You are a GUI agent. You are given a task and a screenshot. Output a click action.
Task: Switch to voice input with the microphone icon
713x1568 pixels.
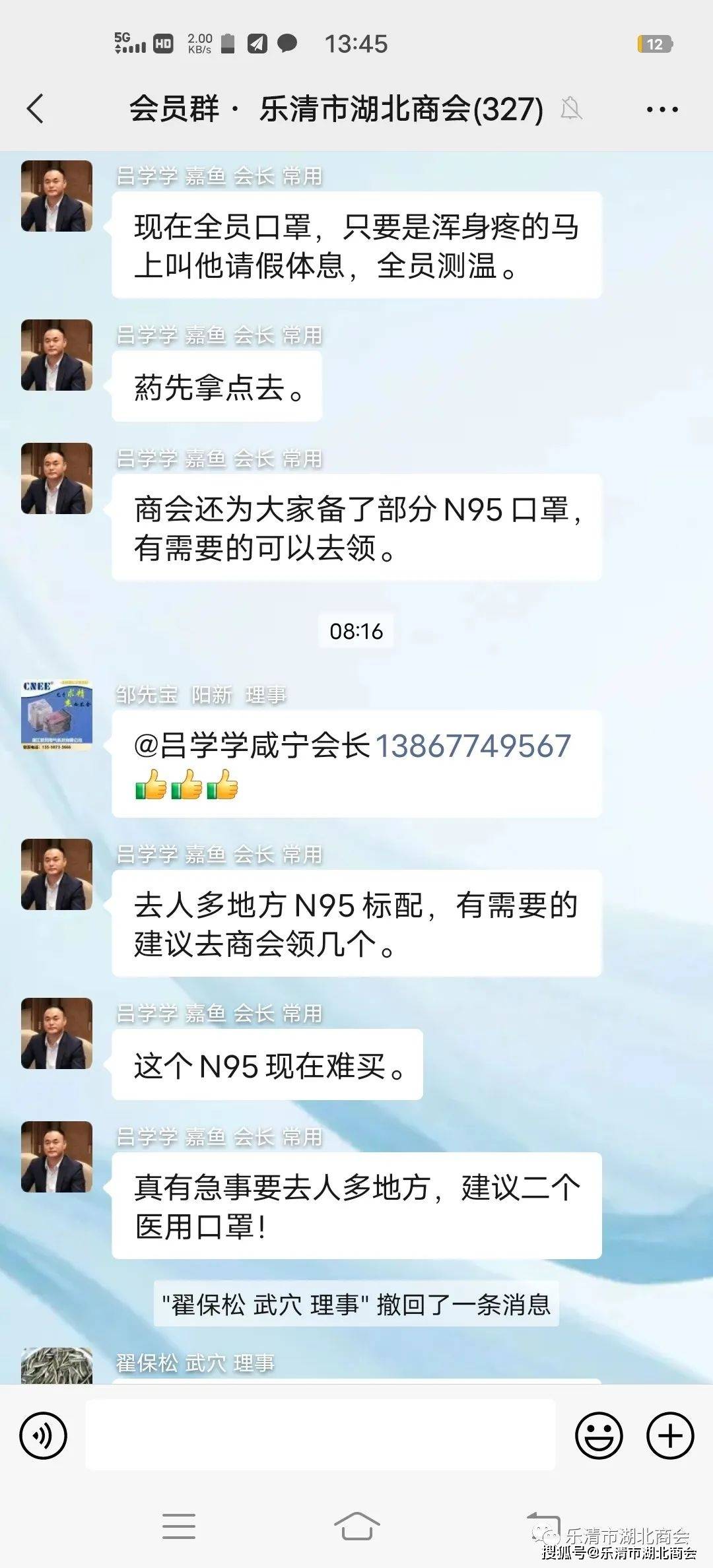coord(44,1437)
